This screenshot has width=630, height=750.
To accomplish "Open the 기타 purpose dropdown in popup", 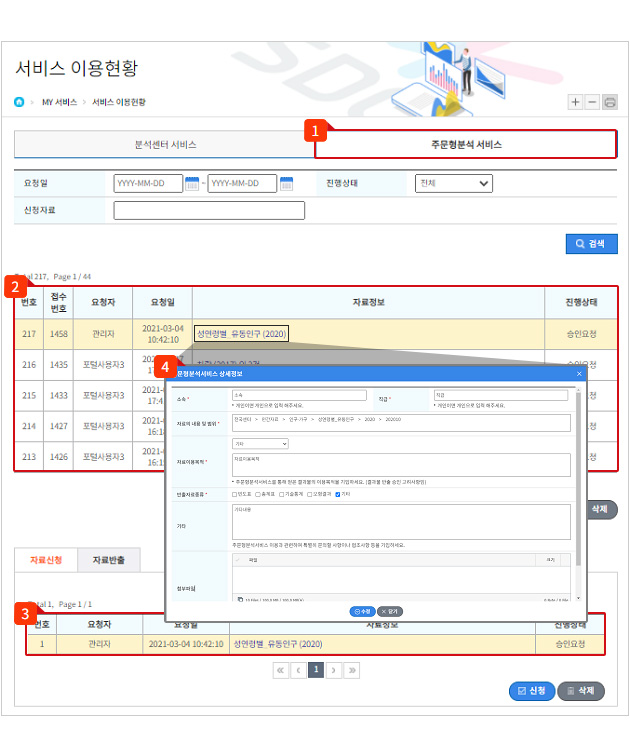I will (260, 444).
